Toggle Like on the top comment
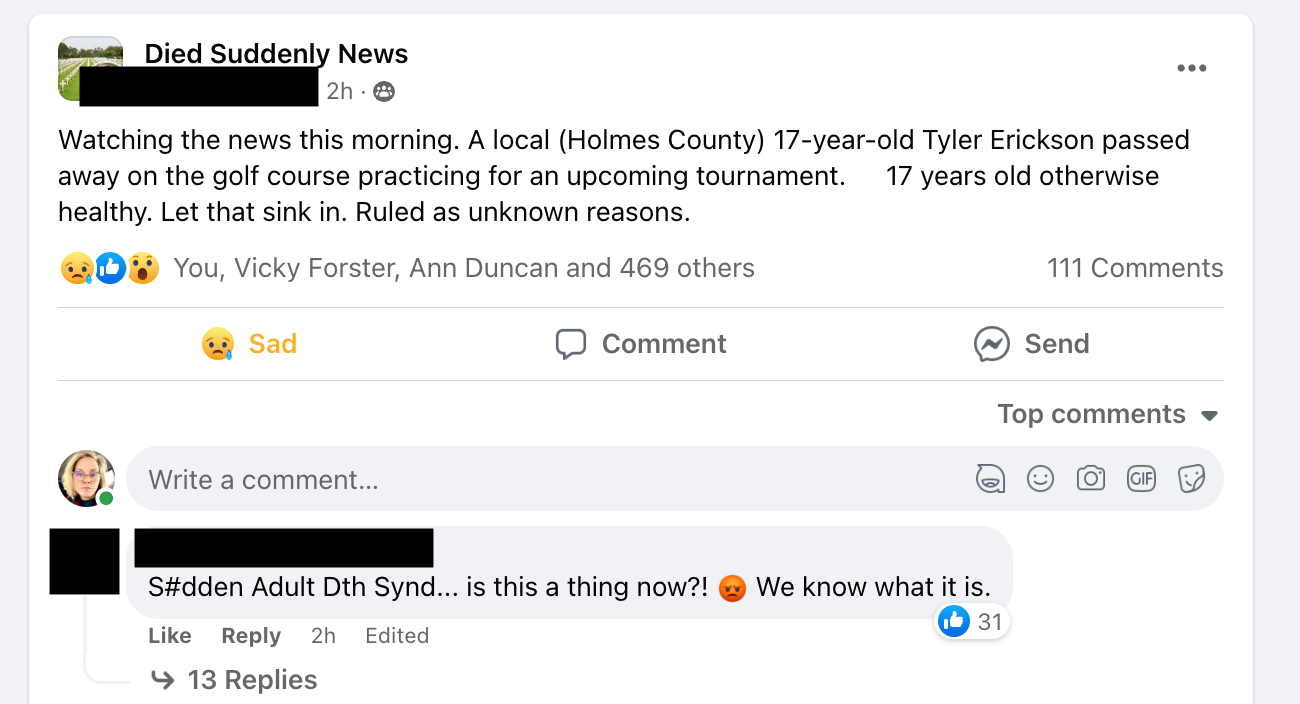 170,636
